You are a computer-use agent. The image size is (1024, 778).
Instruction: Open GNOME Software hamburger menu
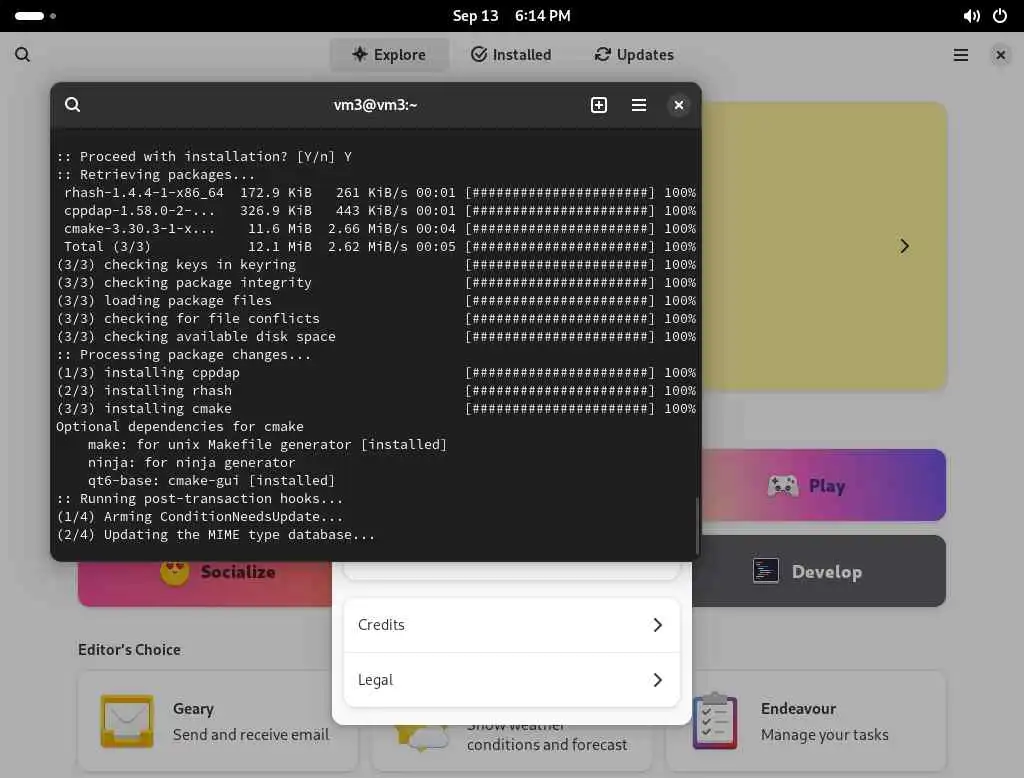[x=961, y=55]
